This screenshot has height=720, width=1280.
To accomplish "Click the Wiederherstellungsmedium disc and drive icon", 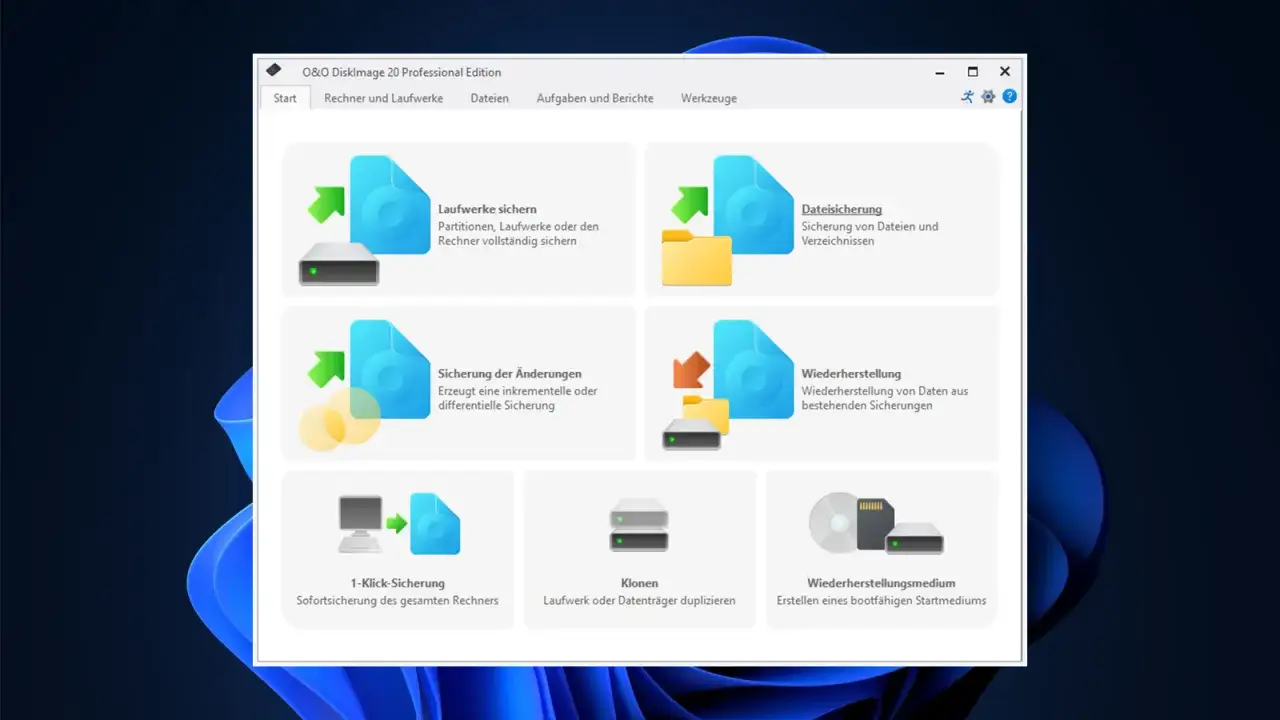I will (876, 523).
